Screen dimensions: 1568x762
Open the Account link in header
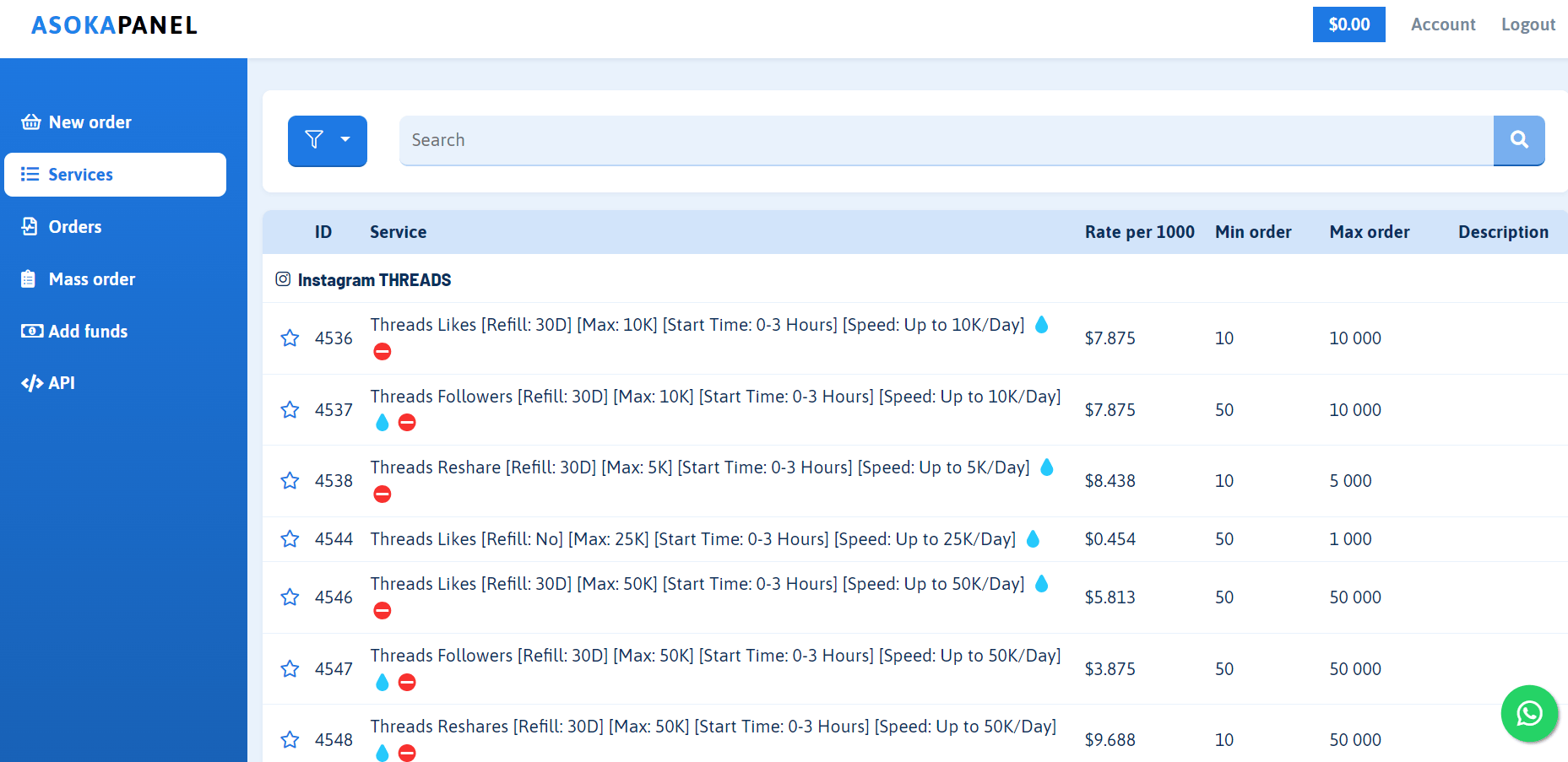[x=1442, y=24]
